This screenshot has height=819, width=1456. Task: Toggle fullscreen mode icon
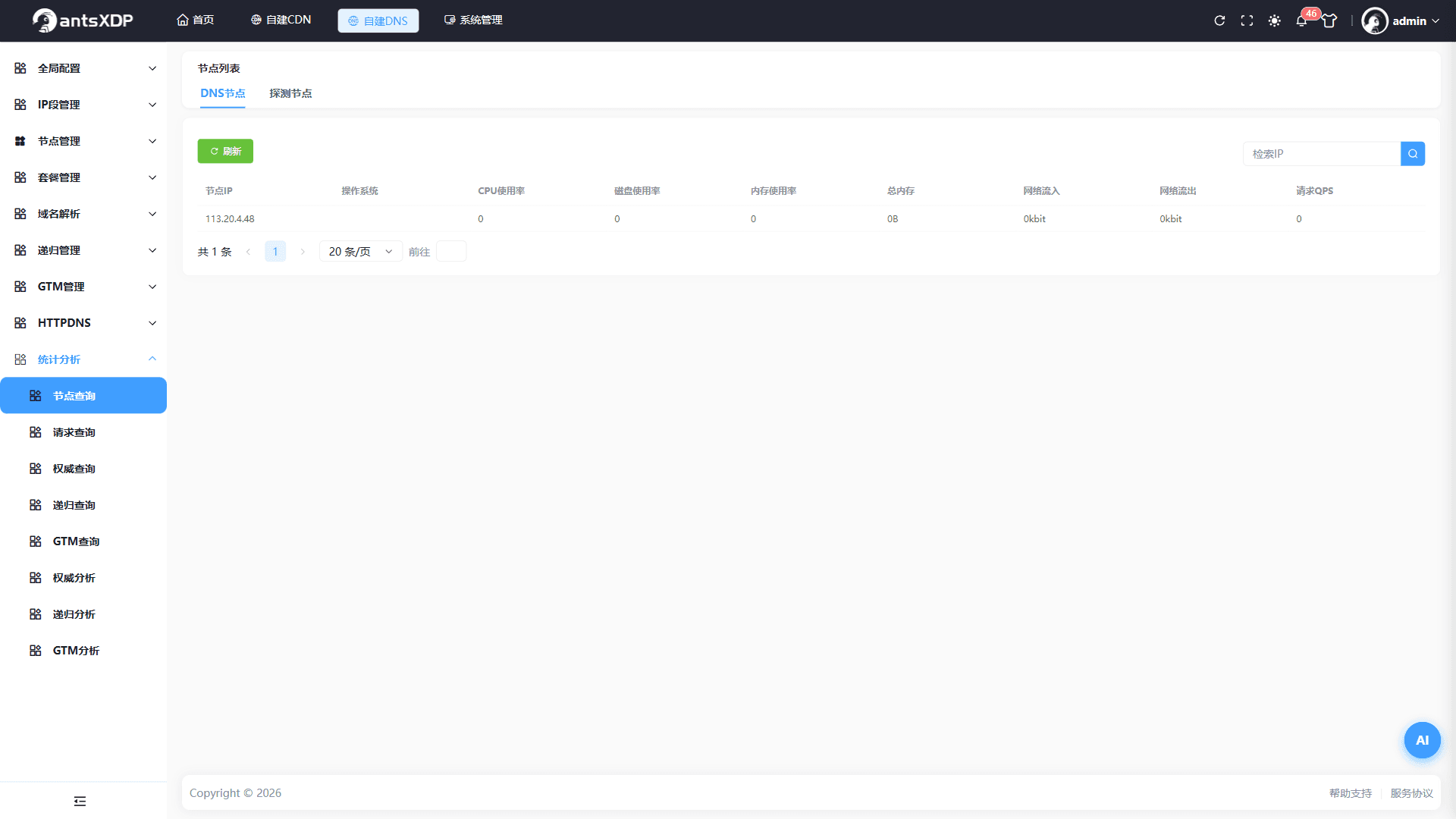click(x=1247, y=20)
